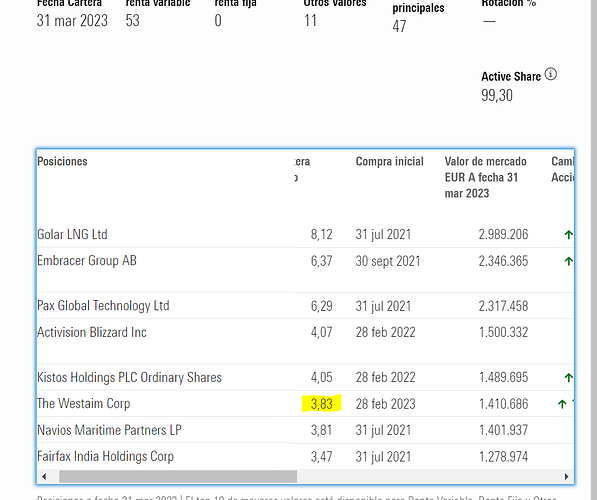597x500 pixels.
Task: Click the Posiciones column header
Action: (x=62, y=161)
